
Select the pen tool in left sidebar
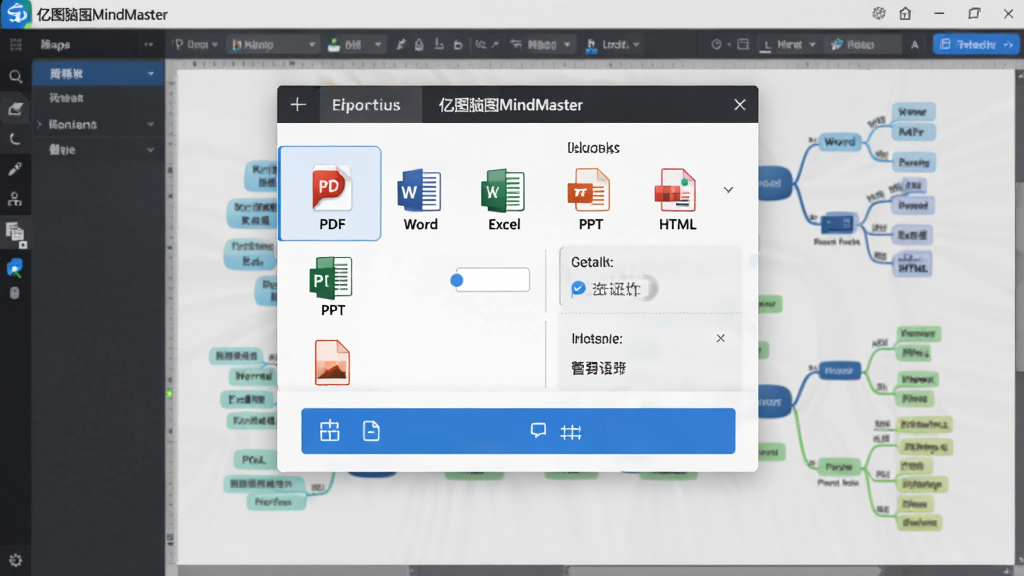click(x=15, y=169)
